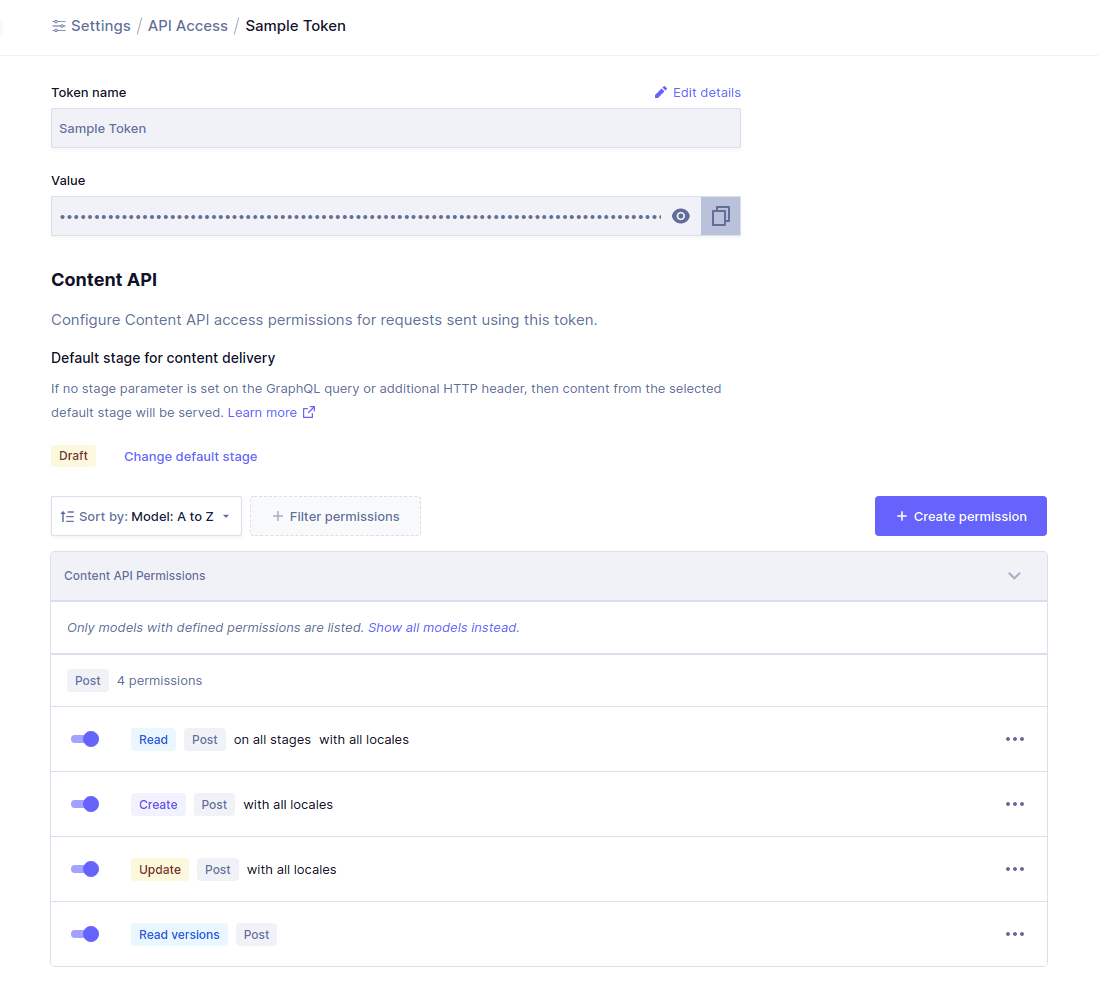The height and width of the screenshot is (993, 1098).
Task: Open options menu for Read versions permission
Action: click(1014, 934)
